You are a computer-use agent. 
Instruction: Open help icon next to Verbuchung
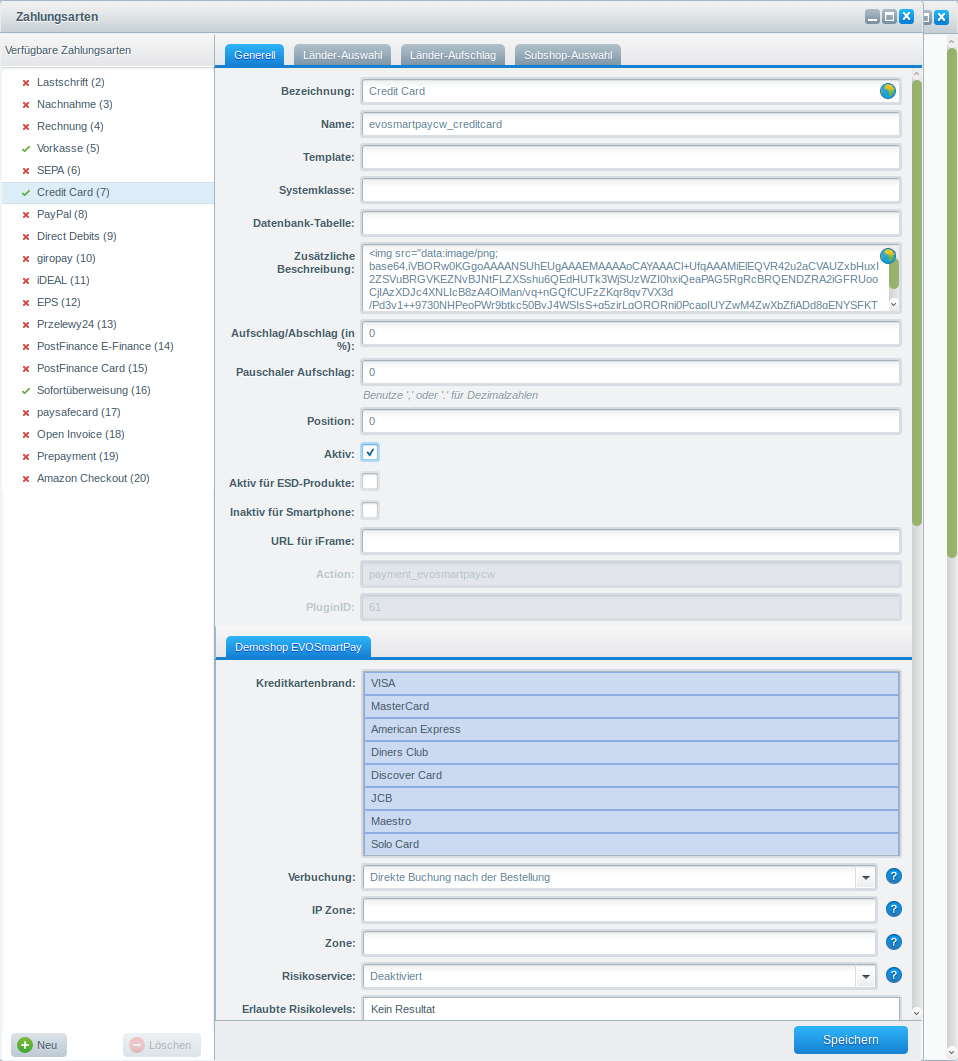point(894,876)
